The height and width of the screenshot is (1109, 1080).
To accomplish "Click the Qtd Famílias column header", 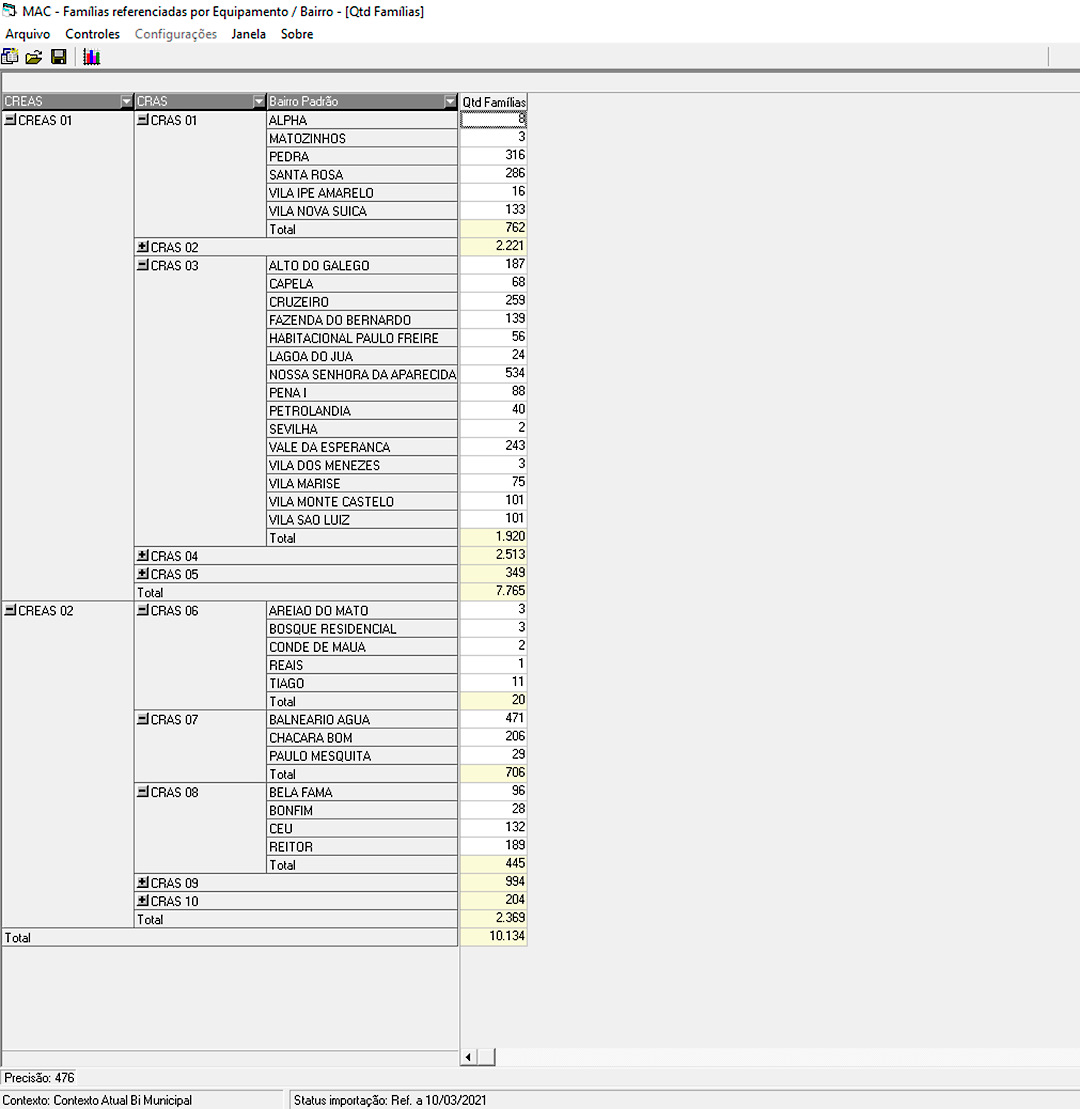I will pyautogui.click(x=494, y=102).
